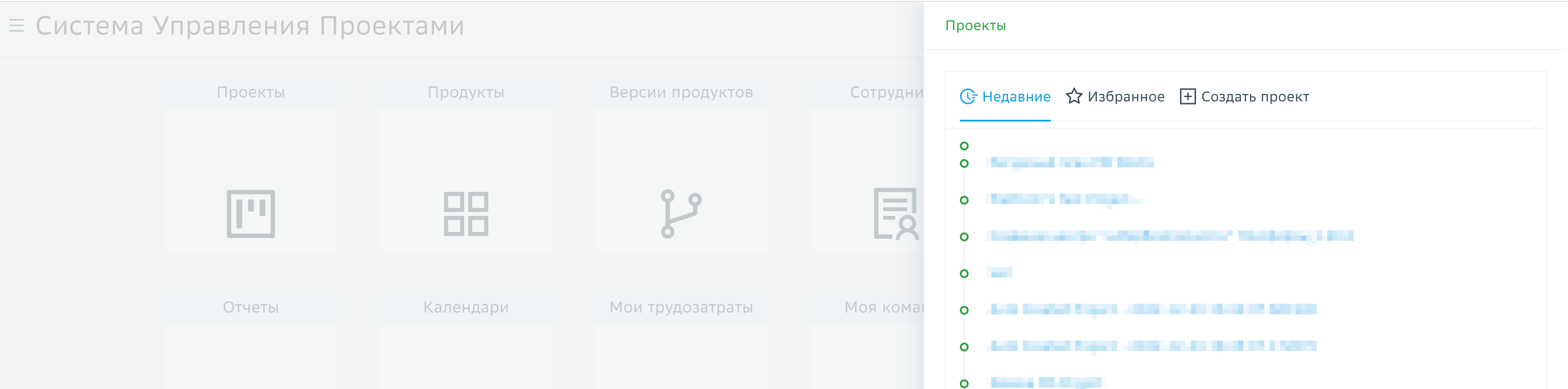Click the Проекты tile header

coord(251,92)
